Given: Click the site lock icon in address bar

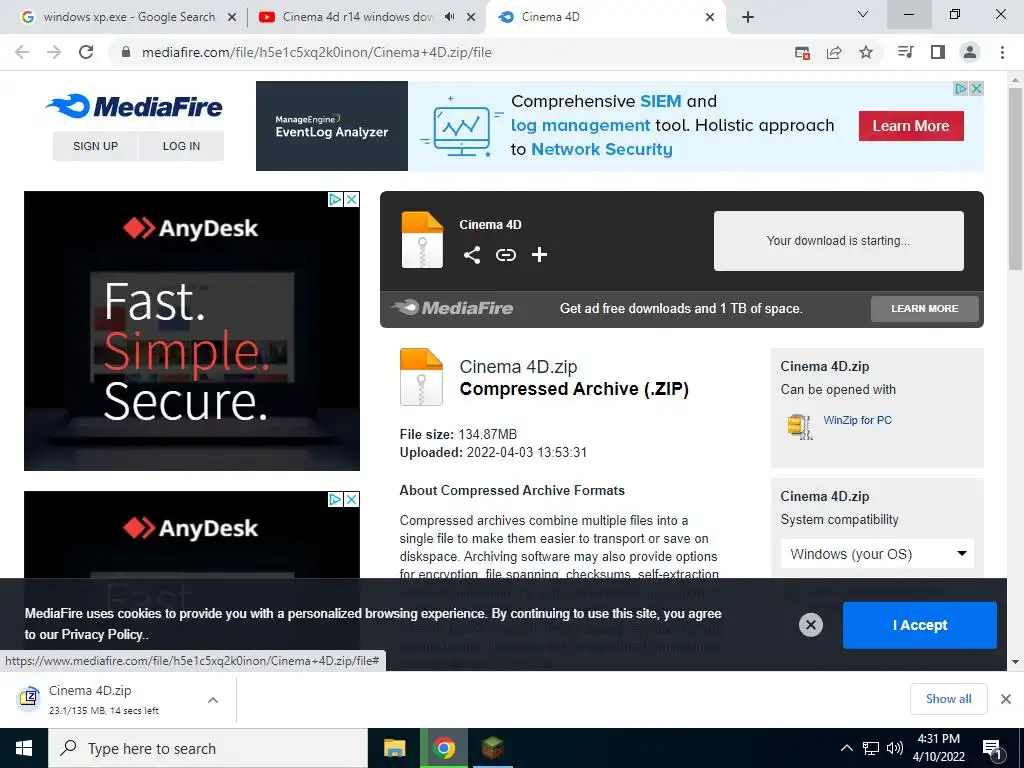Looking at the screenshot, I should click(126, 52).
